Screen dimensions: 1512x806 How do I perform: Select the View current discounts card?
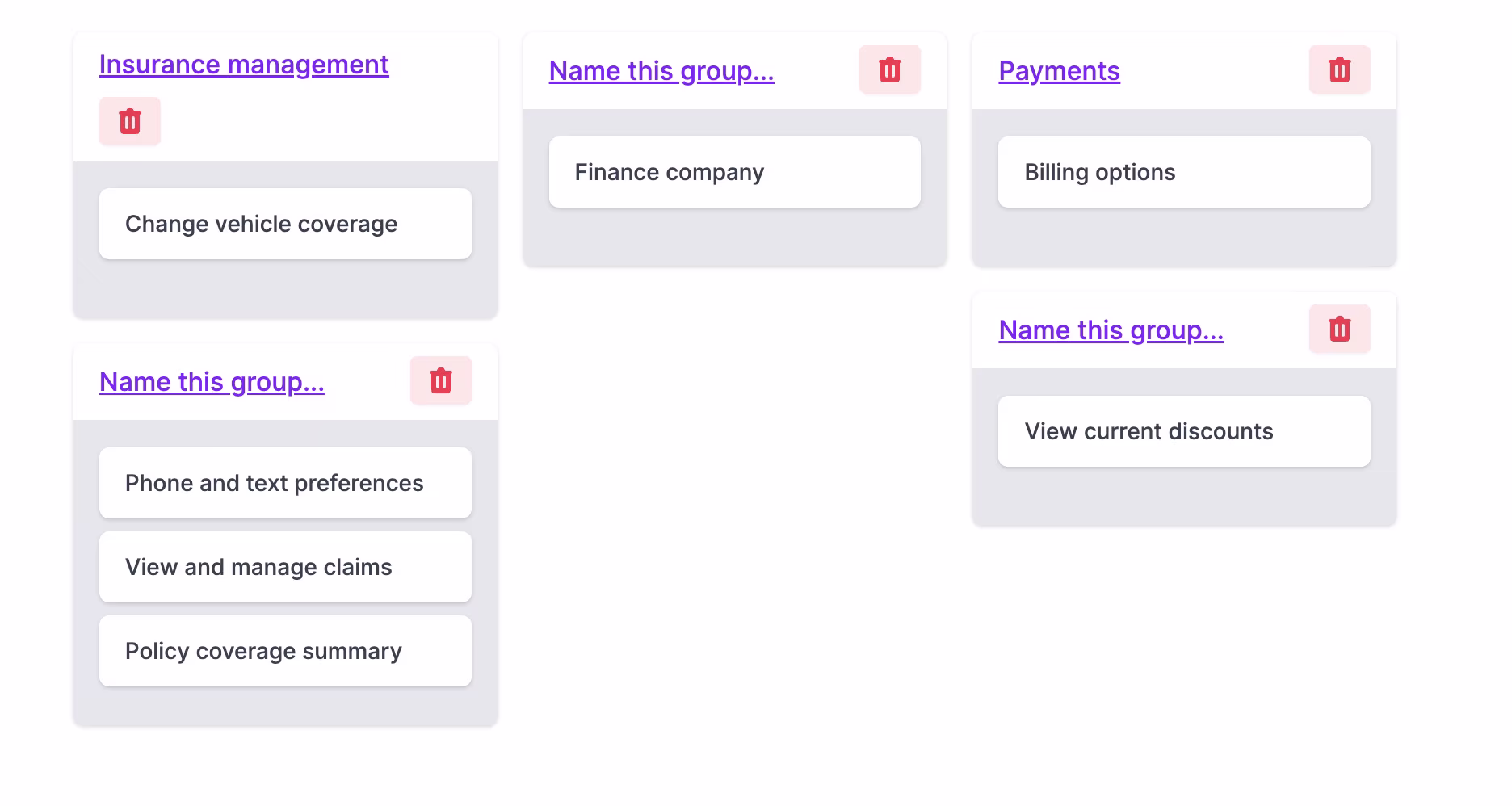click(1184, 431)
